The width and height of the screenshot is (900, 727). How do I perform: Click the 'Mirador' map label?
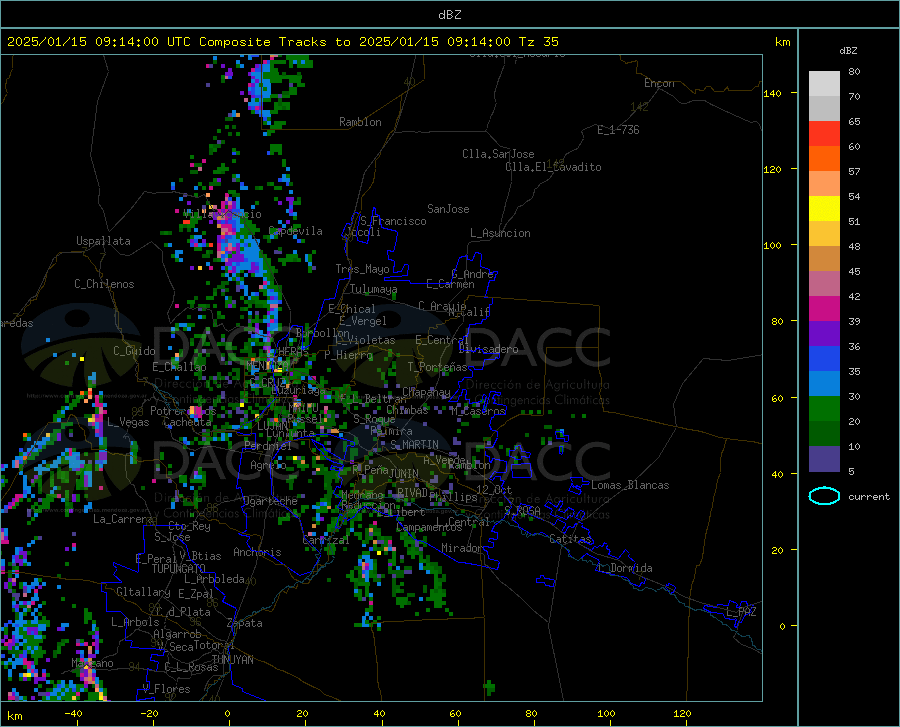click(461, 548)
